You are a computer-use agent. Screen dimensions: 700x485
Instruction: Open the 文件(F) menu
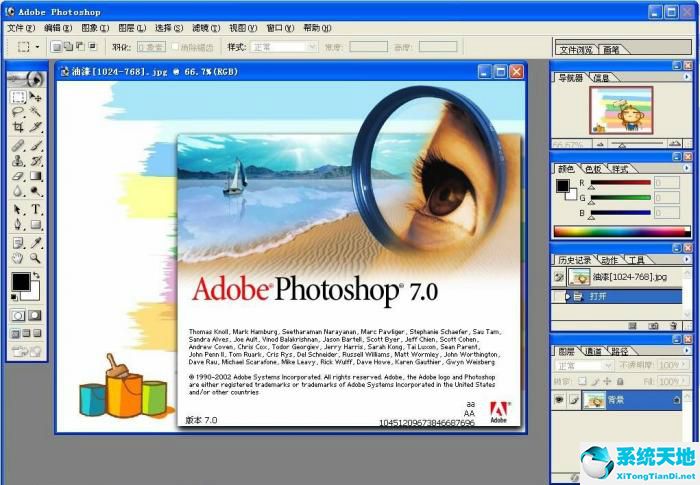point(21,28)
